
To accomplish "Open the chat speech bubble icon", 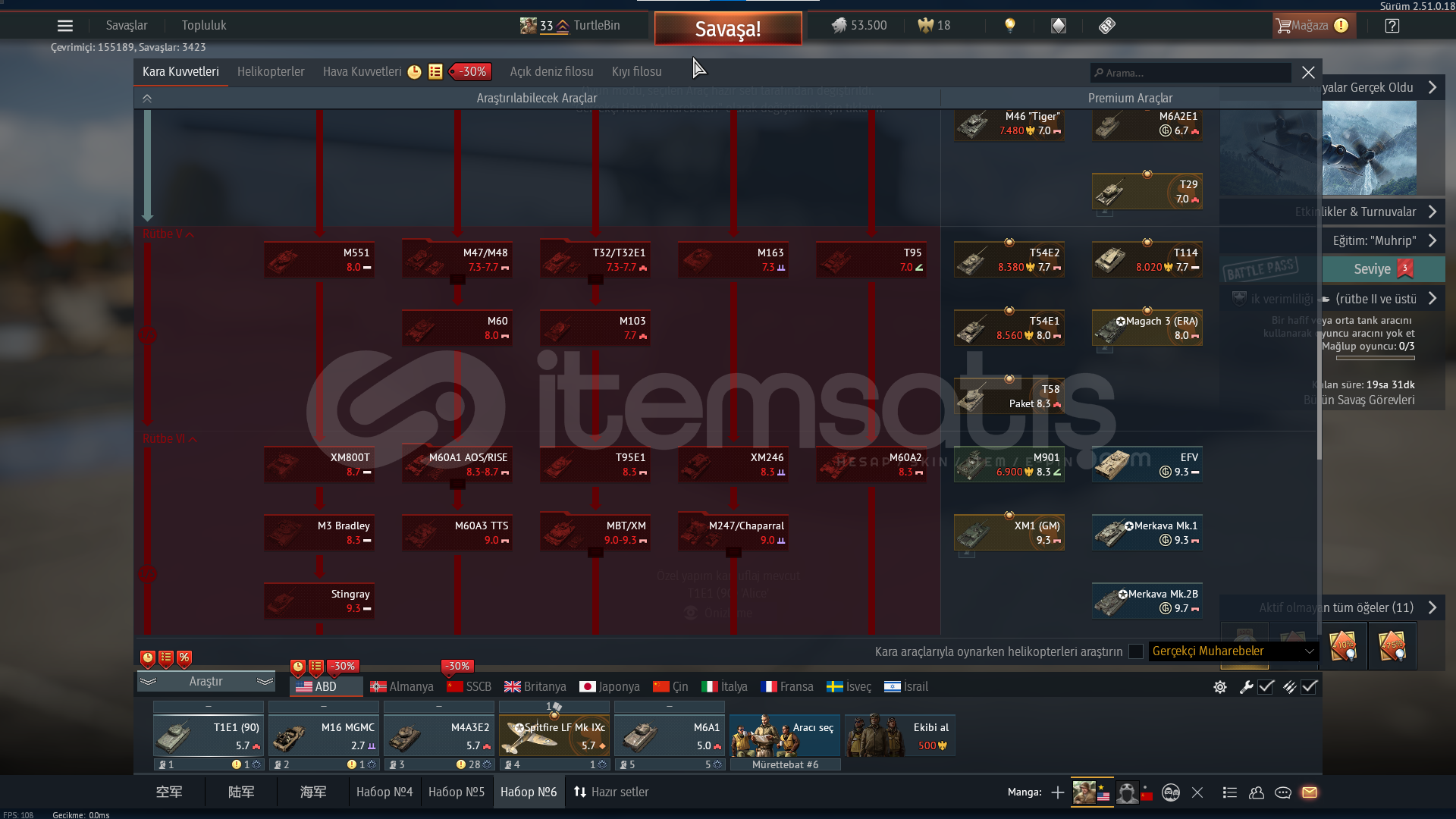I will tap(1283, 792).
